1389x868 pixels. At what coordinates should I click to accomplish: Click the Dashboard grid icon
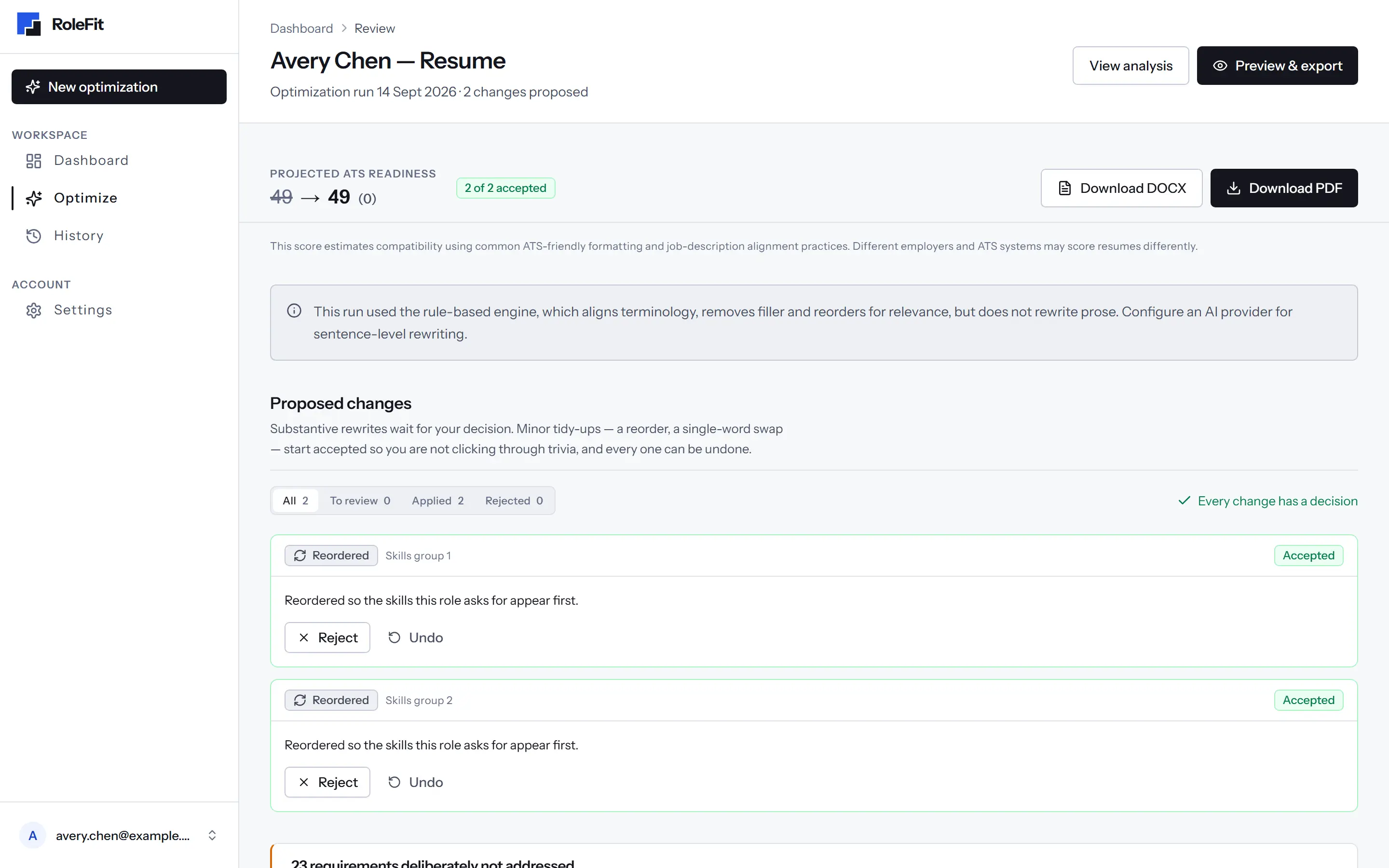34,161
